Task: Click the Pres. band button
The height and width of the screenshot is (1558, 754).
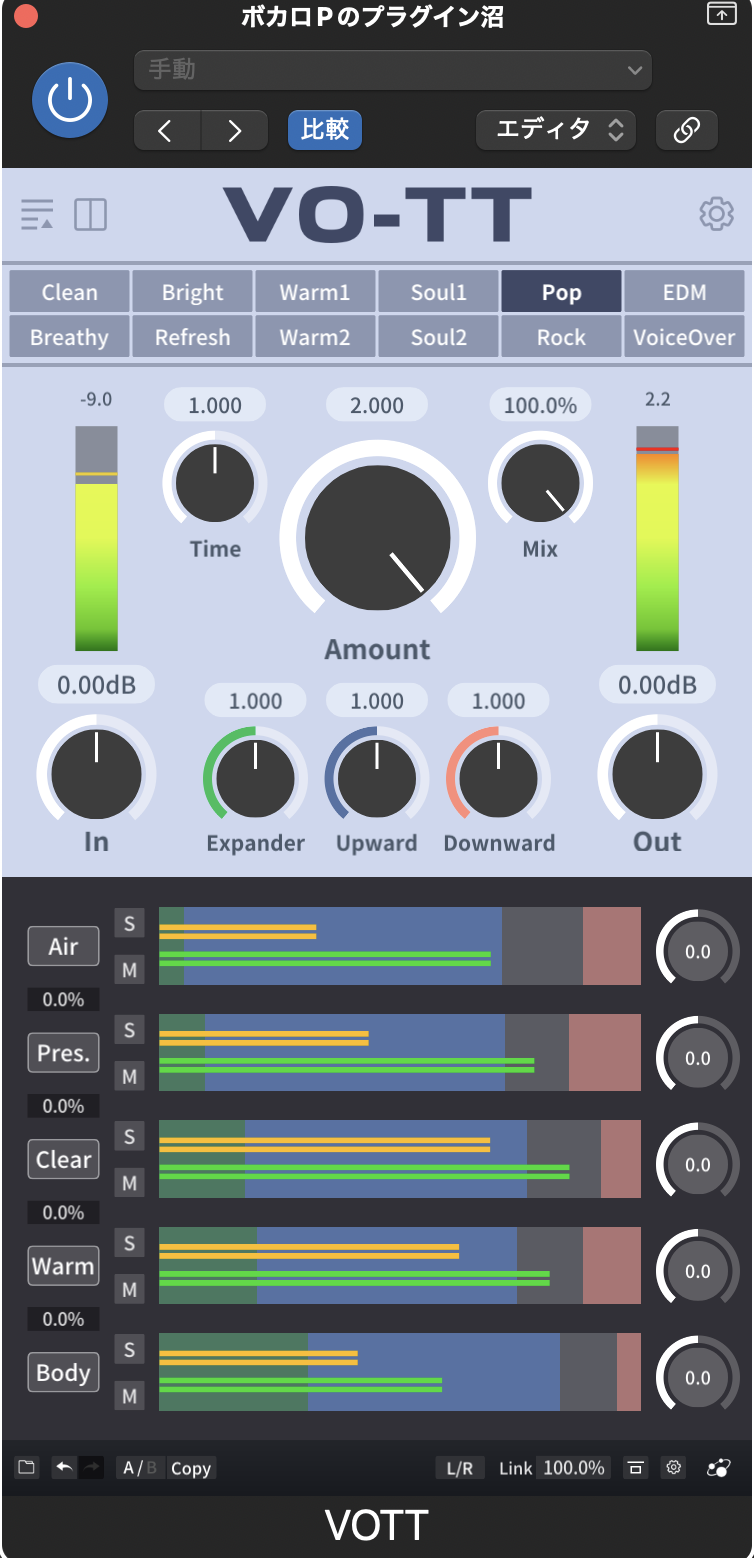Action: tap(63, 1053)
